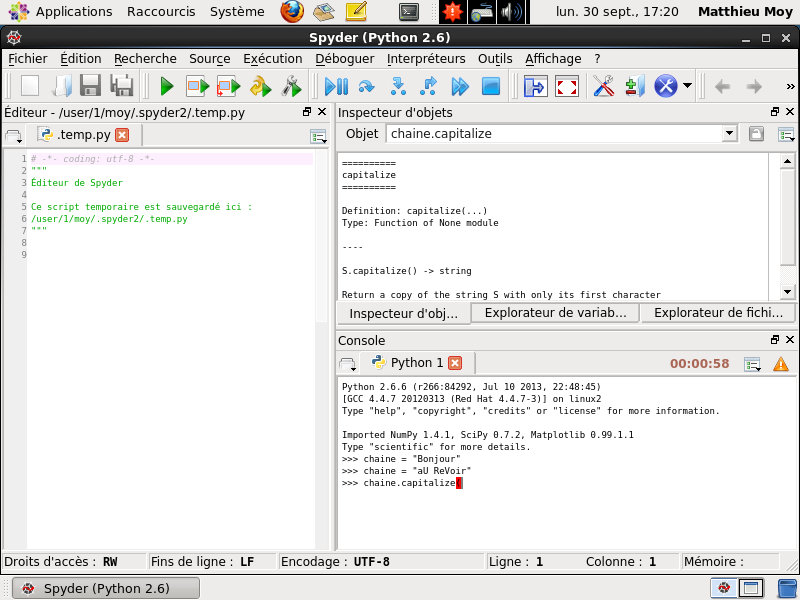This screenshot has height=600, width=800.
Task: Open the editor tab list dropdown
Action: (x=13, y=136)
